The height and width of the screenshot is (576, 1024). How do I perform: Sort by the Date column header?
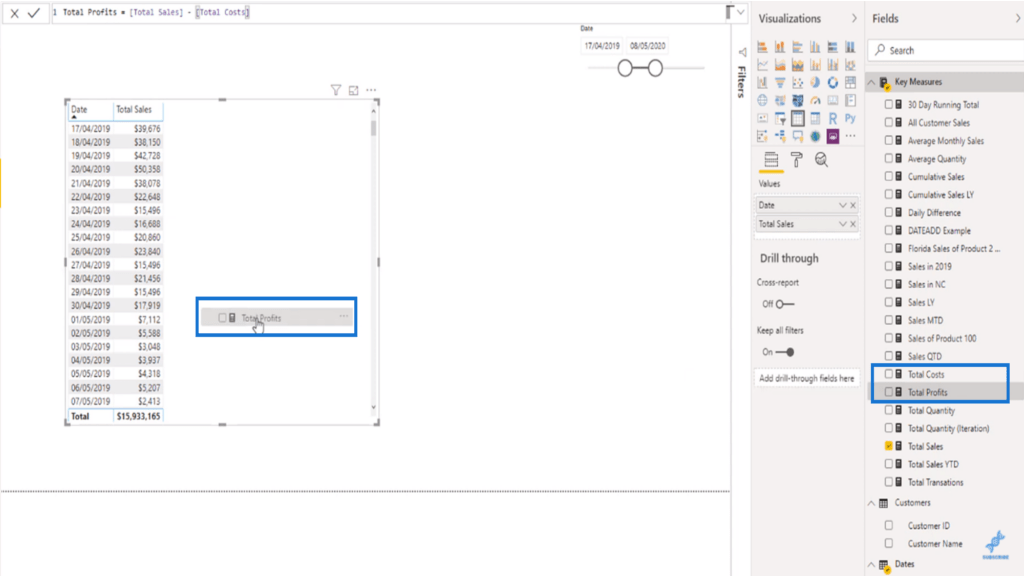click(79, 110)
